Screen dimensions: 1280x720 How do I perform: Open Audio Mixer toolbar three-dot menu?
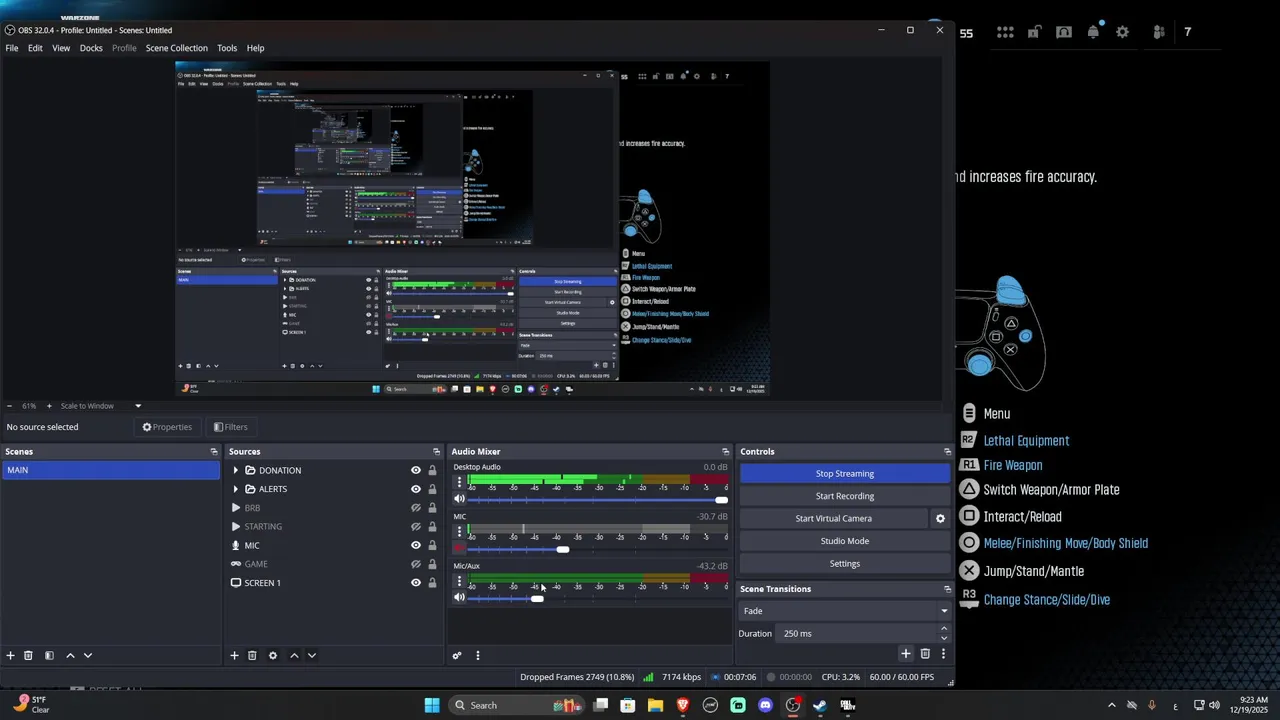point(477,655)
